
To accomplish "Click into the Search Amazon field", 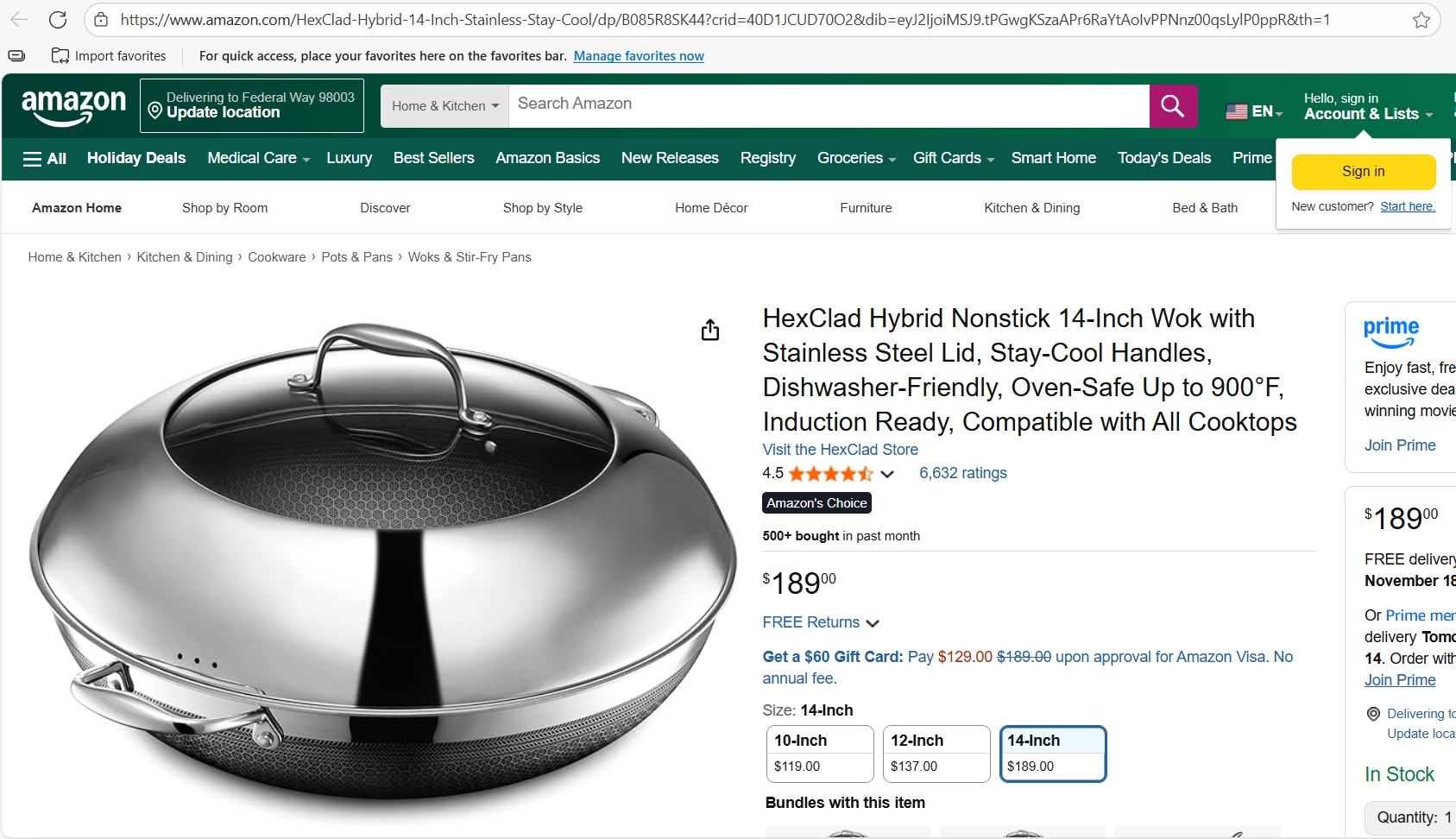I will coord(829,104).
